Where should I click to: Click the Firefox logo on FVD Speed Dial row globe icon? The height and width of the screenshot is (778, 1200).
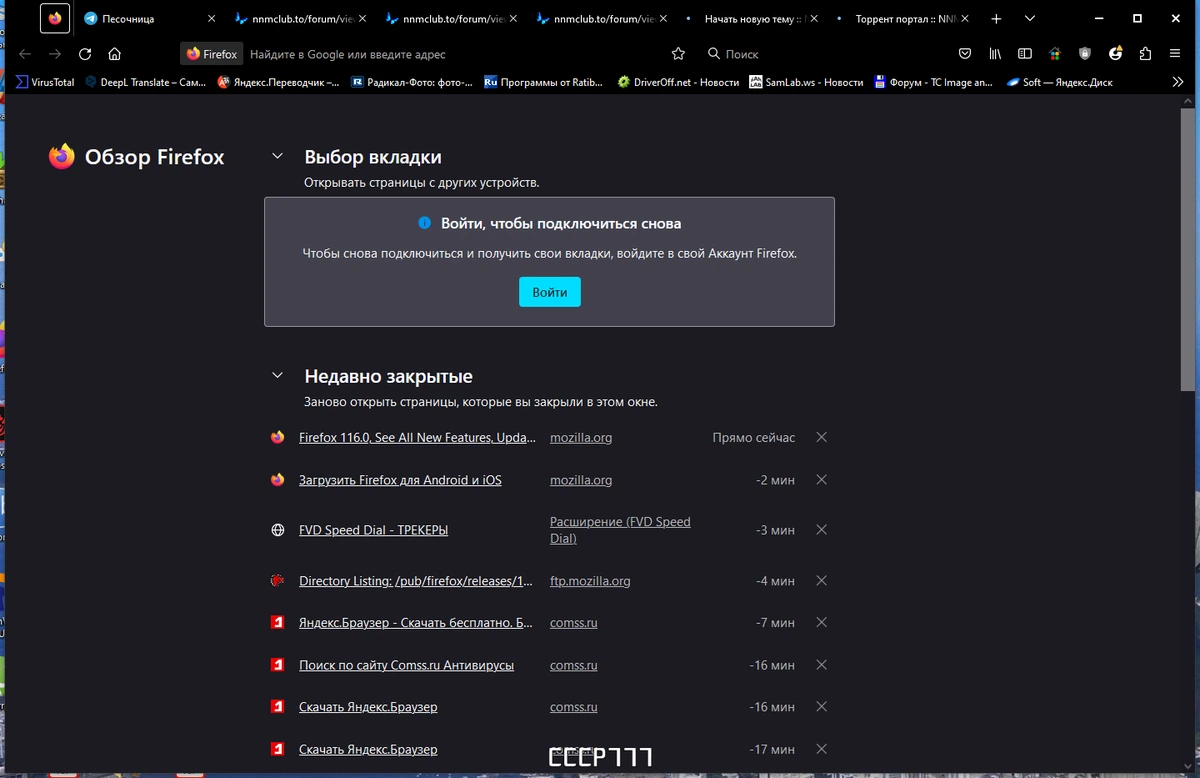point(278,530)
